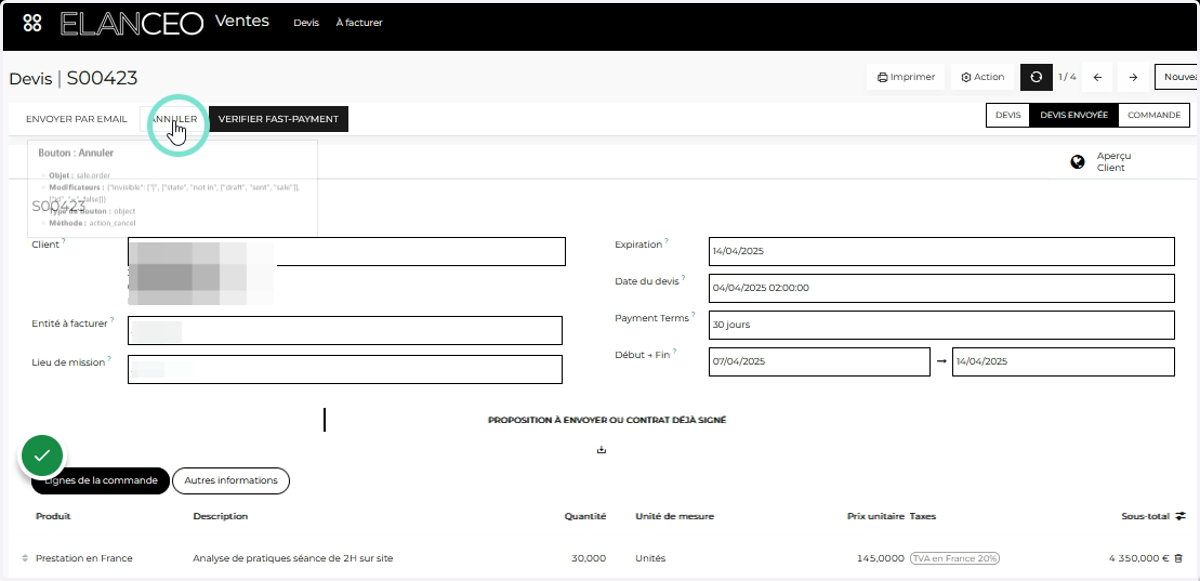This screenshot has height=581, width=1200.
Task: Click the Unités cell
Action: coord(650,558)
